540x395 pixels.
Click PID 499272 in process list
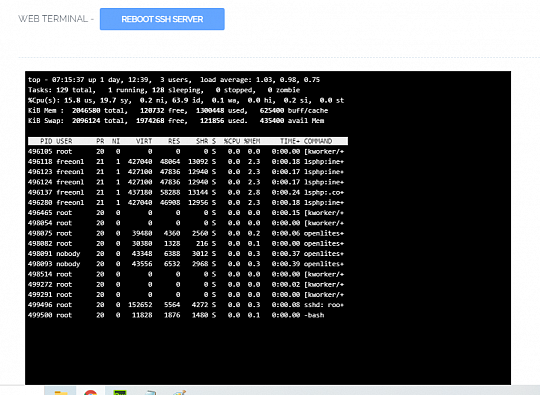pos(40,284)
